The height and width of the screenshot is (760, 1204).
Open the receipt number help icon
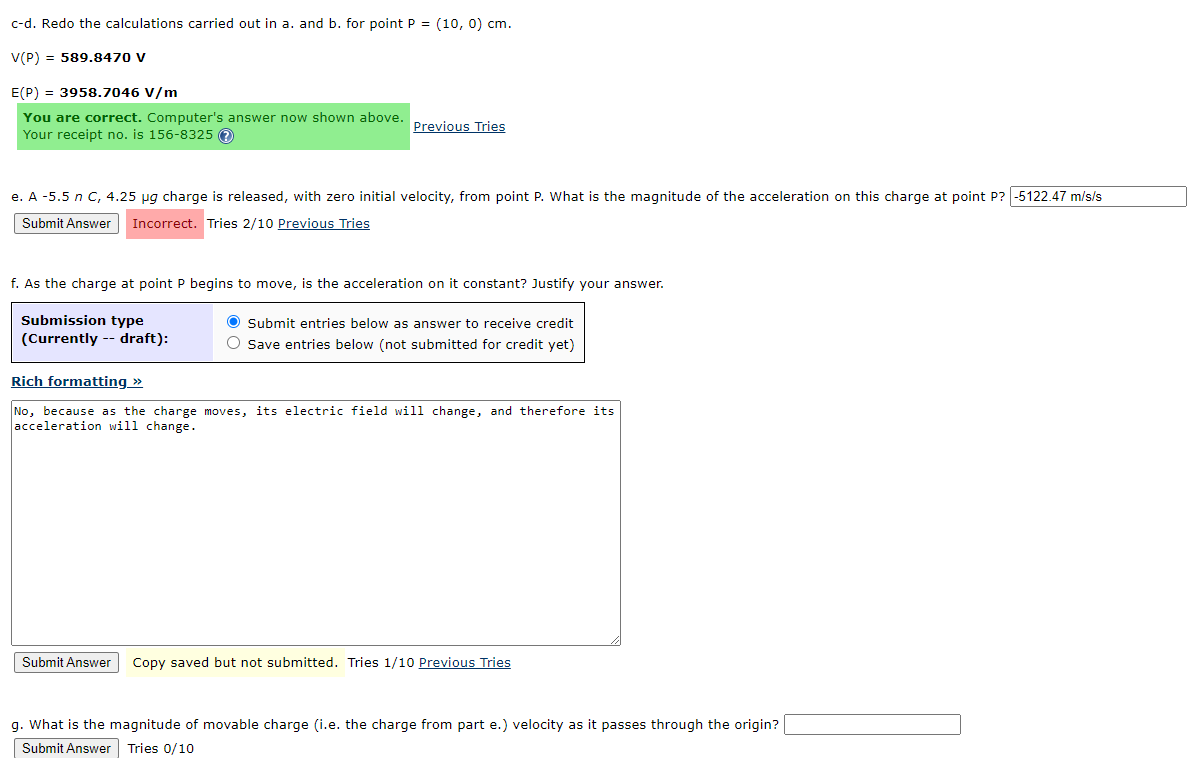tap(226, 134)
